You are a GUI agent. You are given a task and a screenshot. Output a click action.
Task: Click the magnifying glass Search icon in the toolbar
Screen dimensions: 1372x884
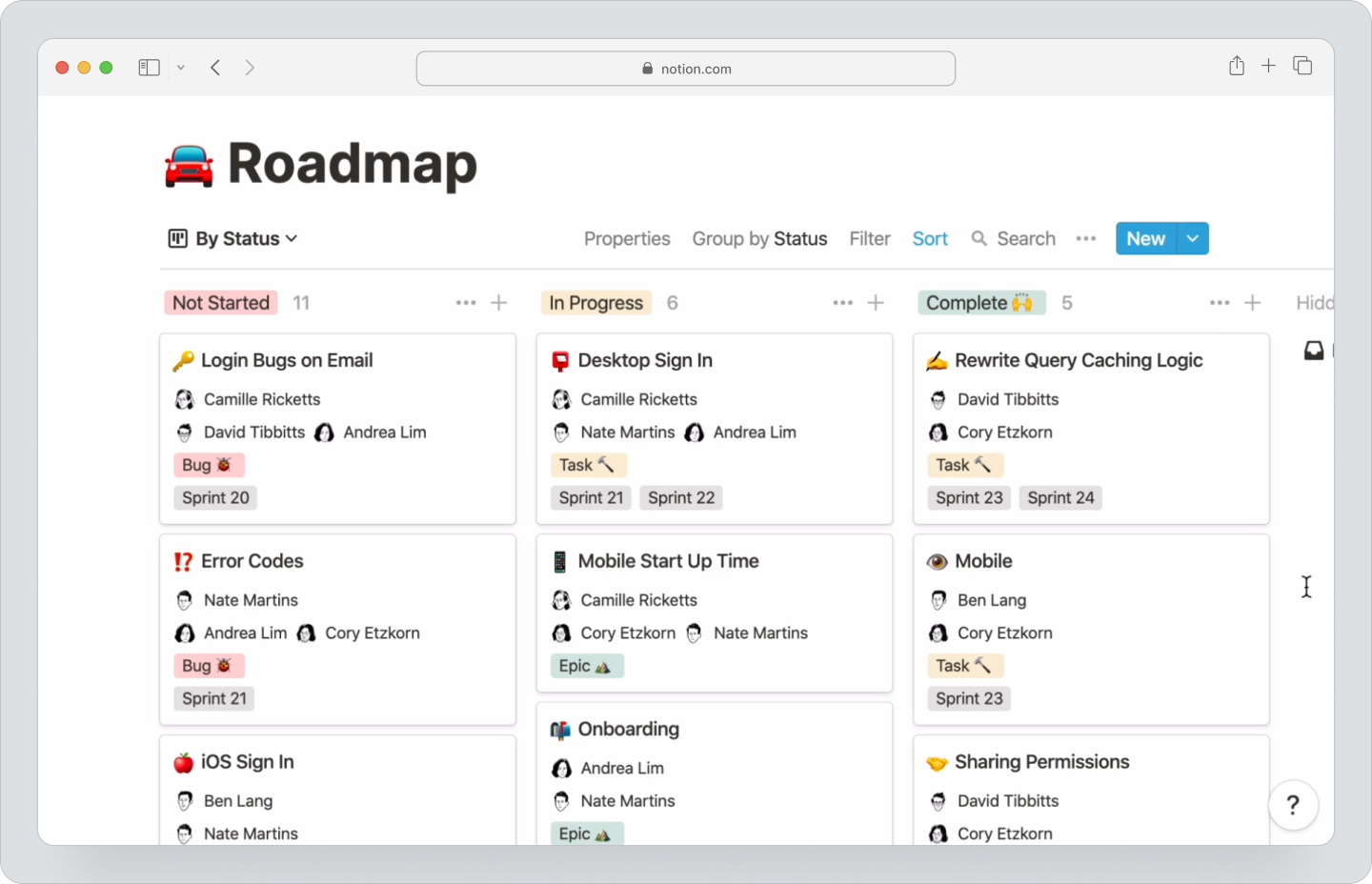point(979,238)
